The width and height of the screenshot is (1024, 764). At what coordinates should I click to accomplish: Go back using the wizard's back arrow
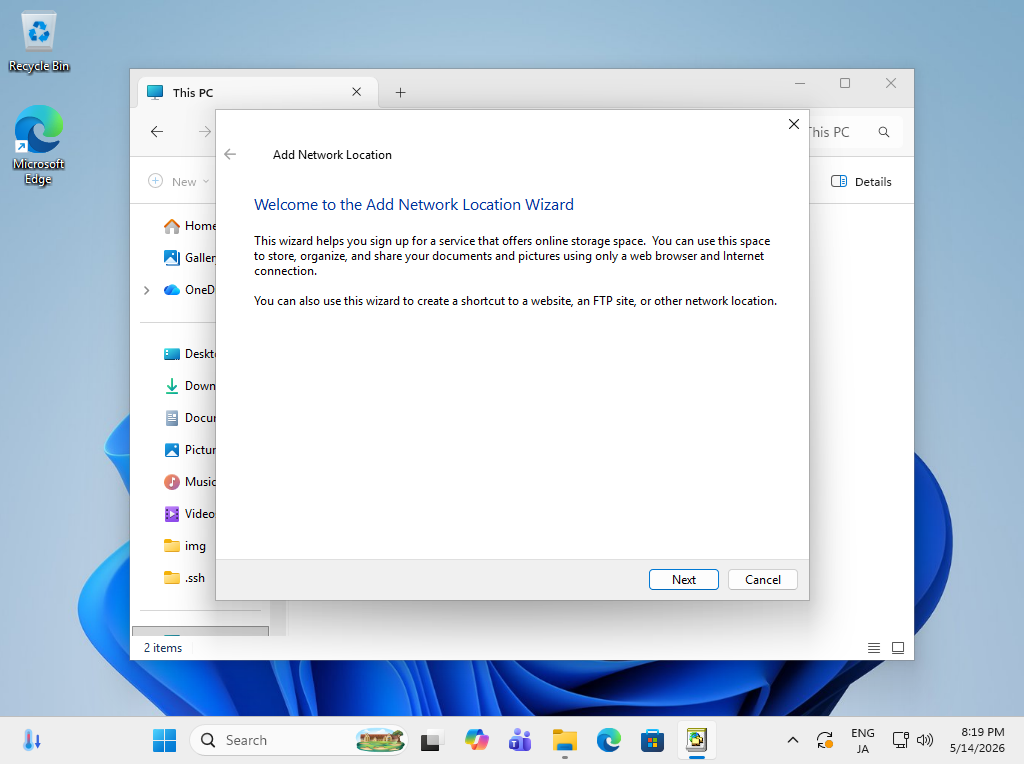pyautogui.click(x=230, y=154)
